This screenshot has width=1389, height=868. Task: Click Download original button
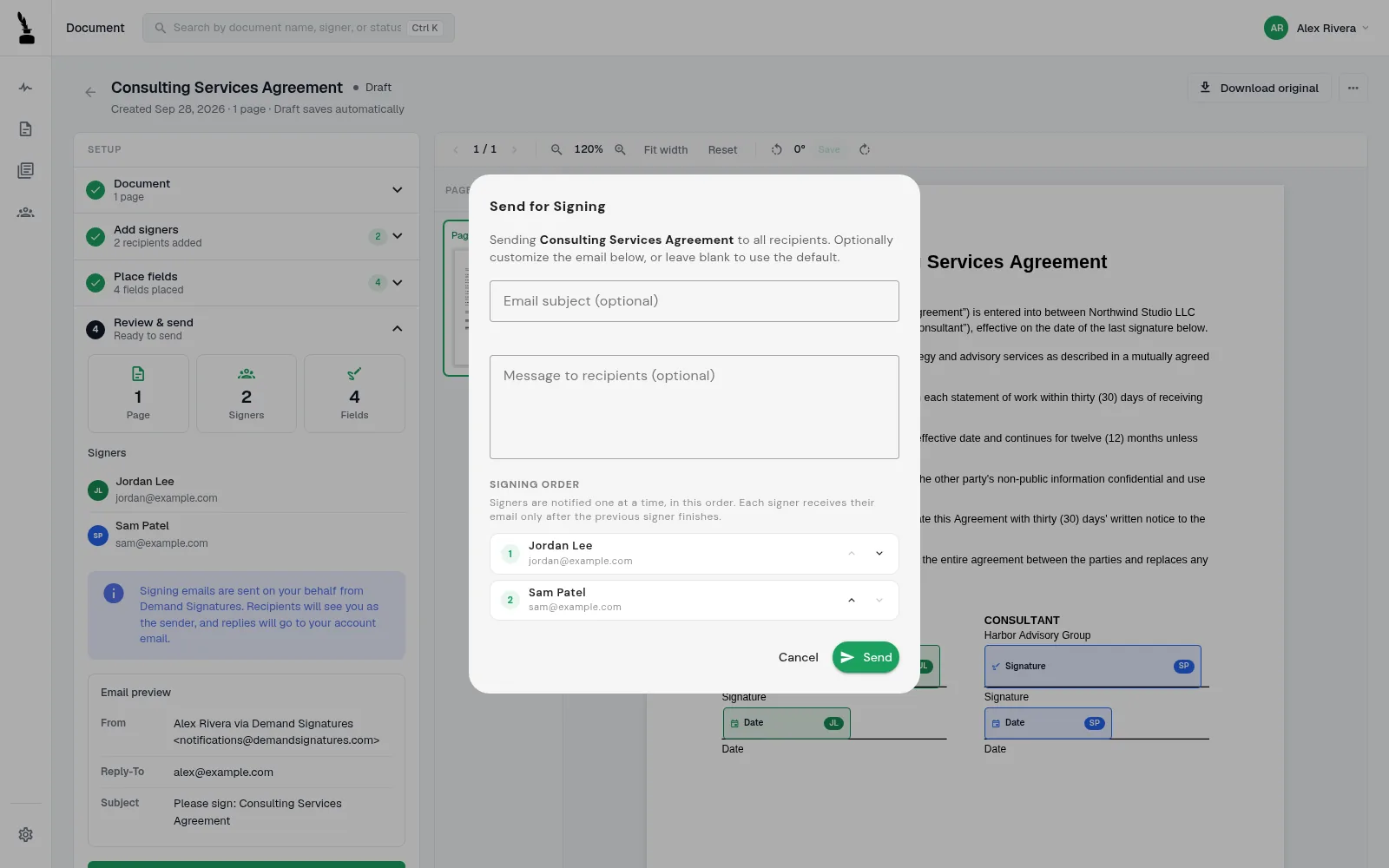(x=1259, y=88)
